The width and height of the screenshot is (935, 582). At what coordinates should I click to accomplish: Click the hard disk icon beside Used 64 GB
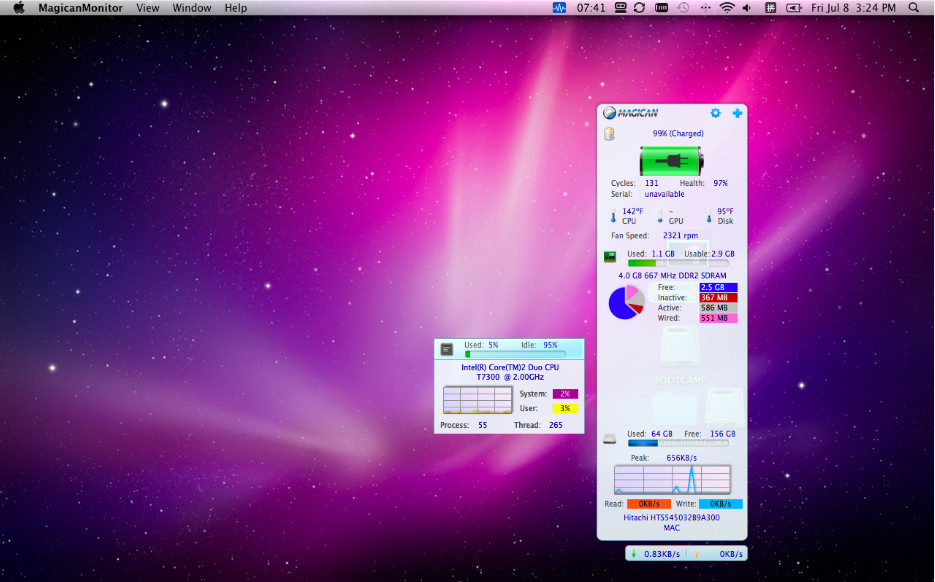tap(609, 439)
